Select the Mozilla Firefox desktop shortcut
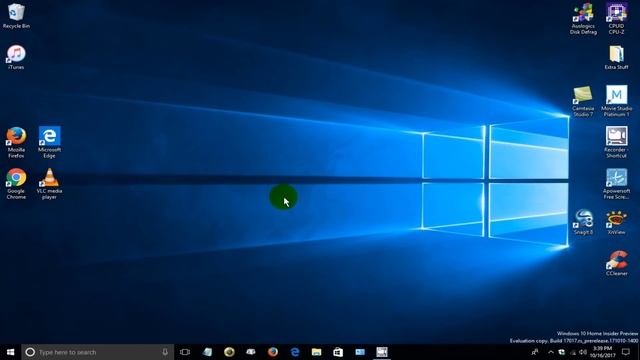 16,142
